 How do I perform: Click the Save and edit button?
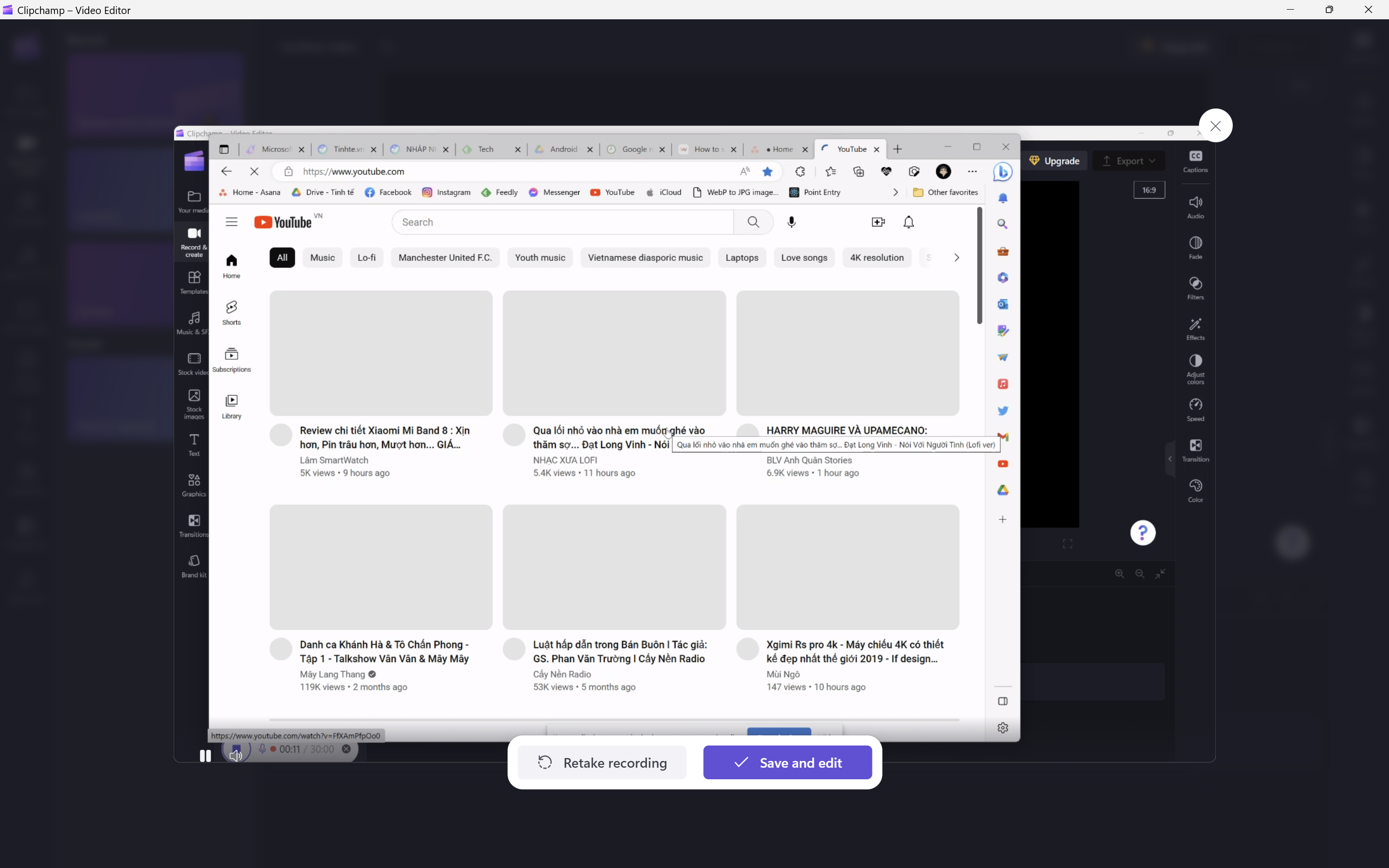coord(788,762)
